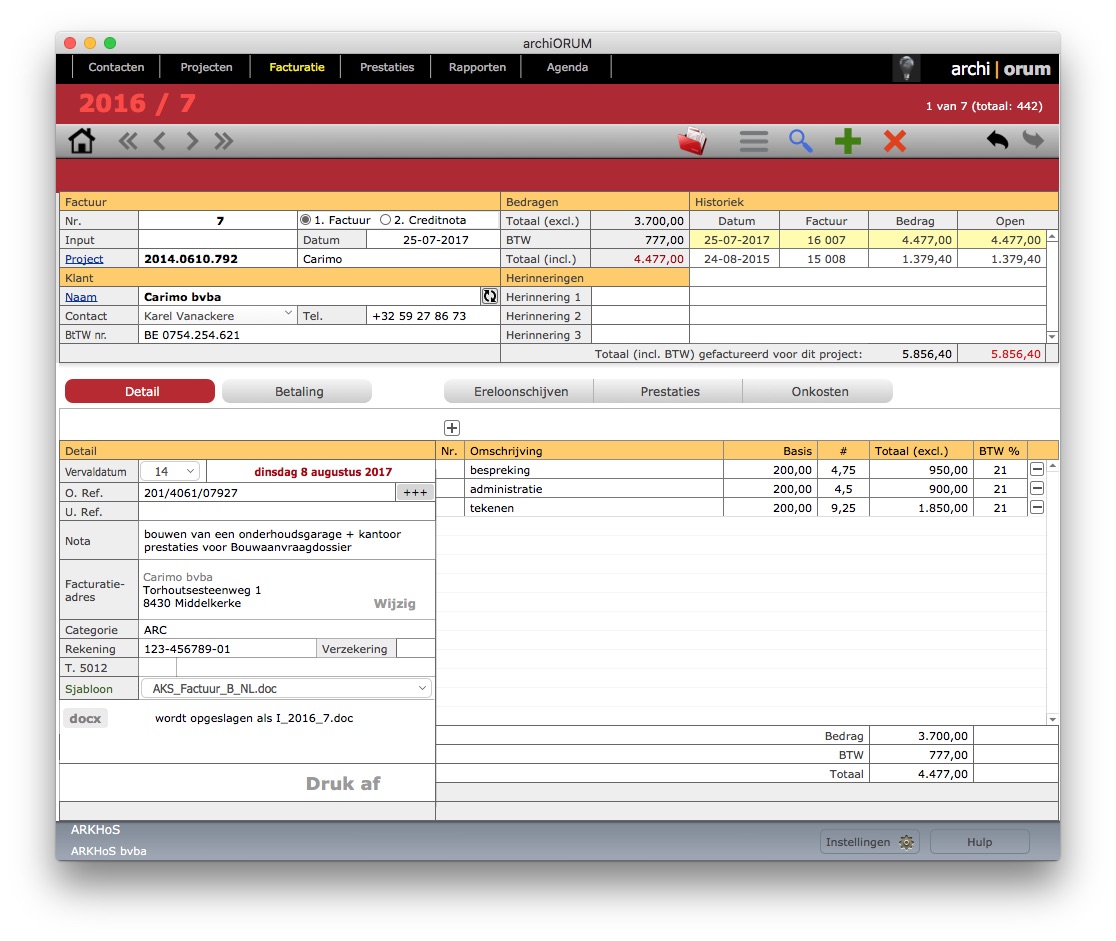Select the 1. Factuur radio option
Image resolution: width=1116 pixels, height=941 pixels.
(x=305, y=220)
